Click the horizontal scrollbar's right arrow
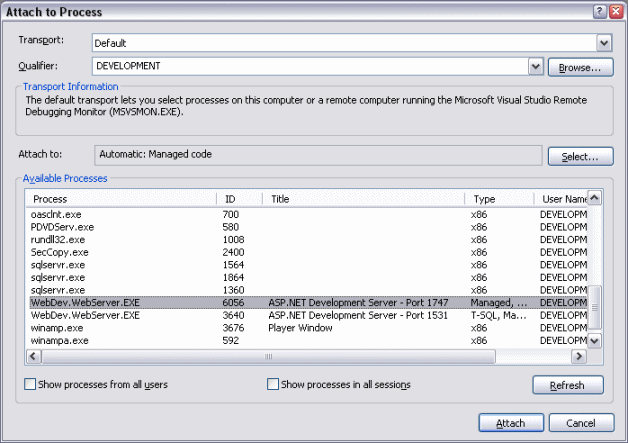Screen dimensions: 628x443 point(579,356)
